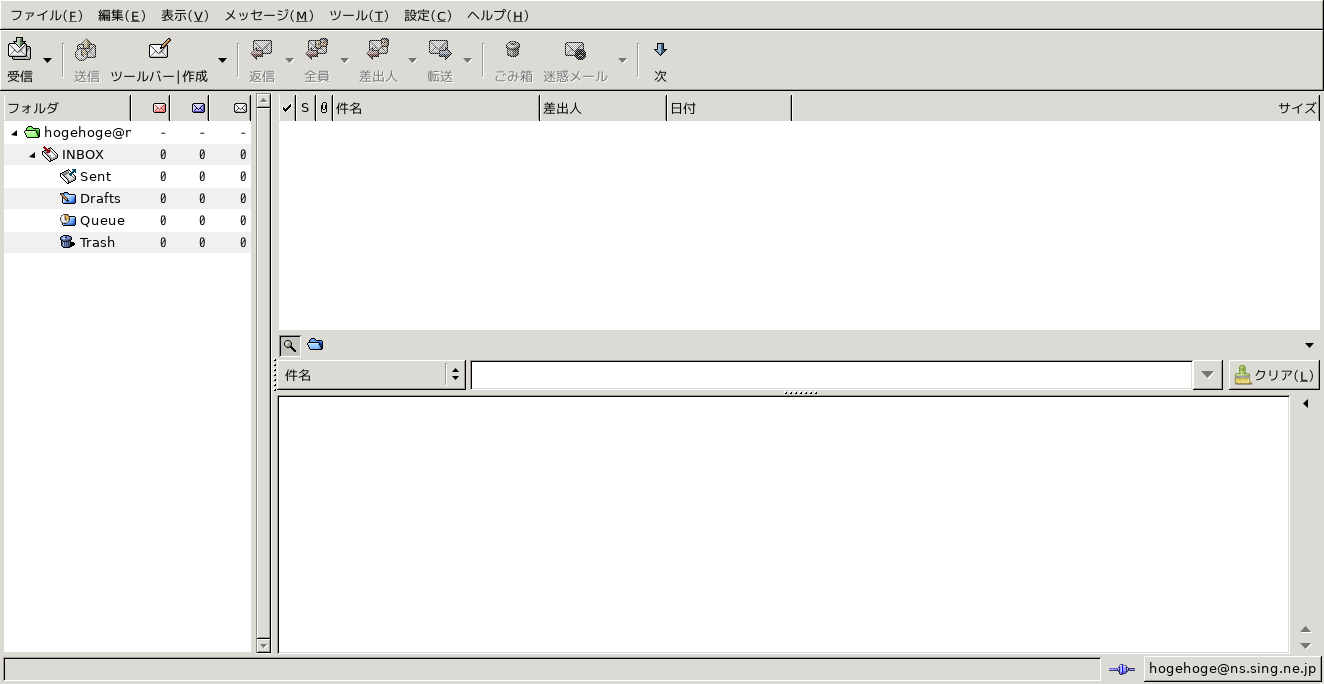Click the quick search text field
1324x684 pixels.
click(x=831, y=375)
